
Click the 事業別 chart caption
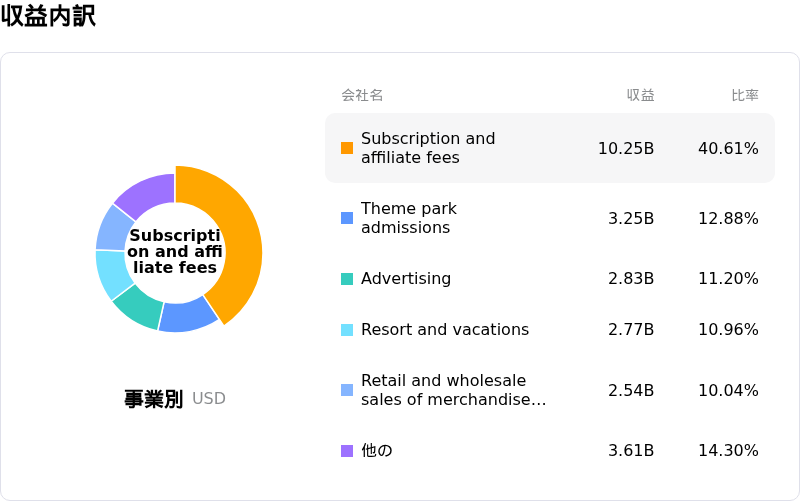tap(153, 398)
